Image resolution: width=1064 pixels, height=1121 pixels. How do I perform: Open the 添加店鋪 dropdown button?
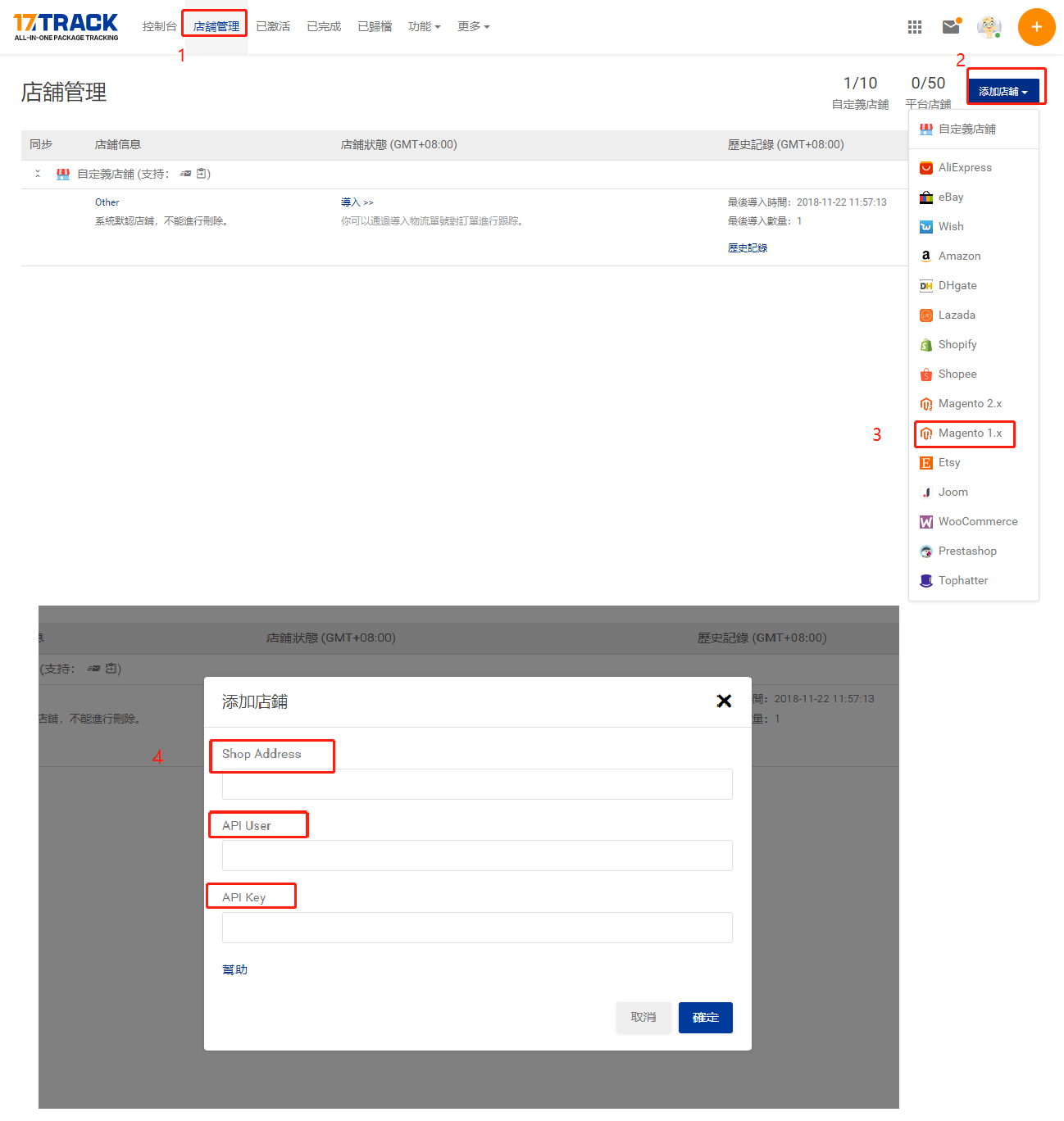1003,91
